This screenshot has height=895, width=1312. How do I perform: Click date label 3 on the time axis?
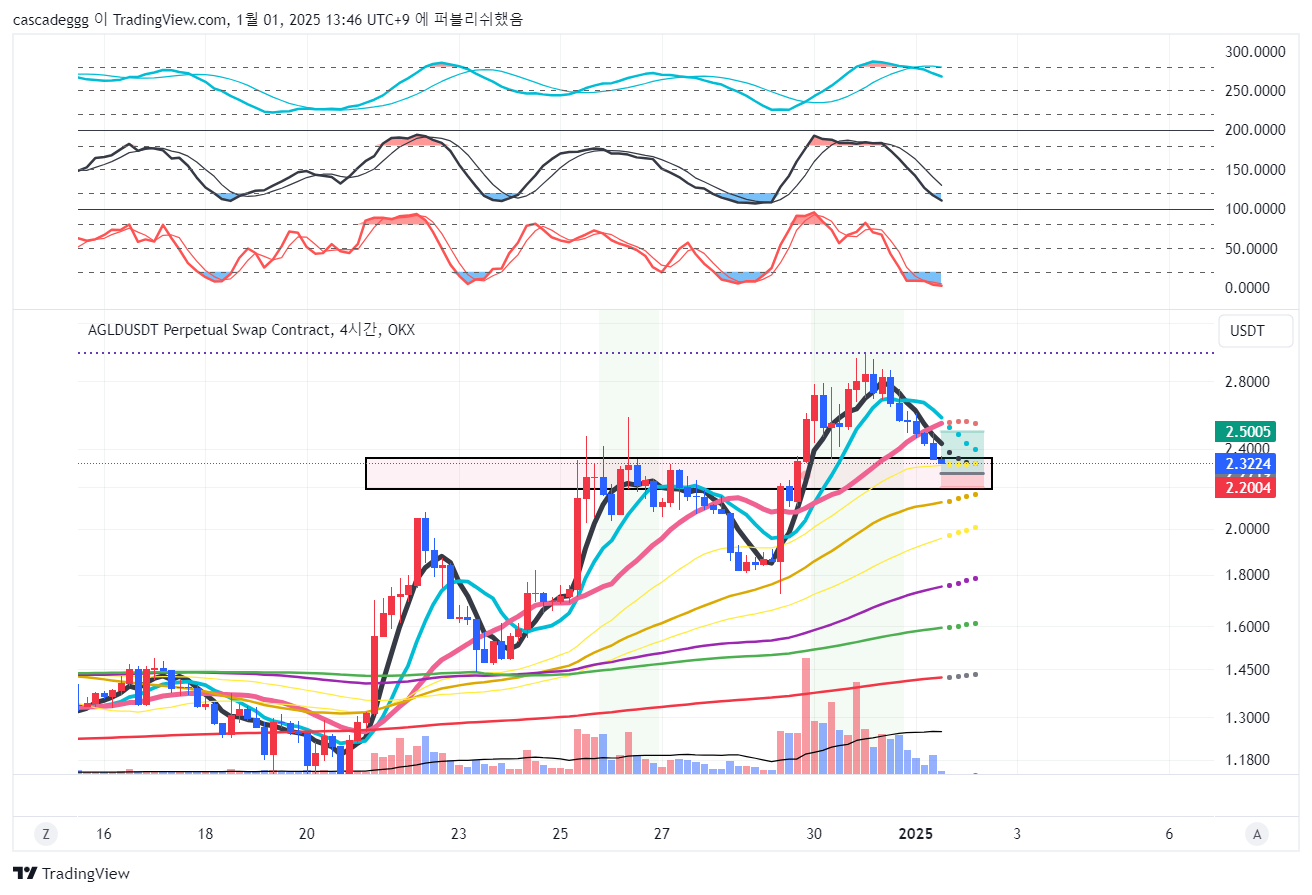[1017, 834]
